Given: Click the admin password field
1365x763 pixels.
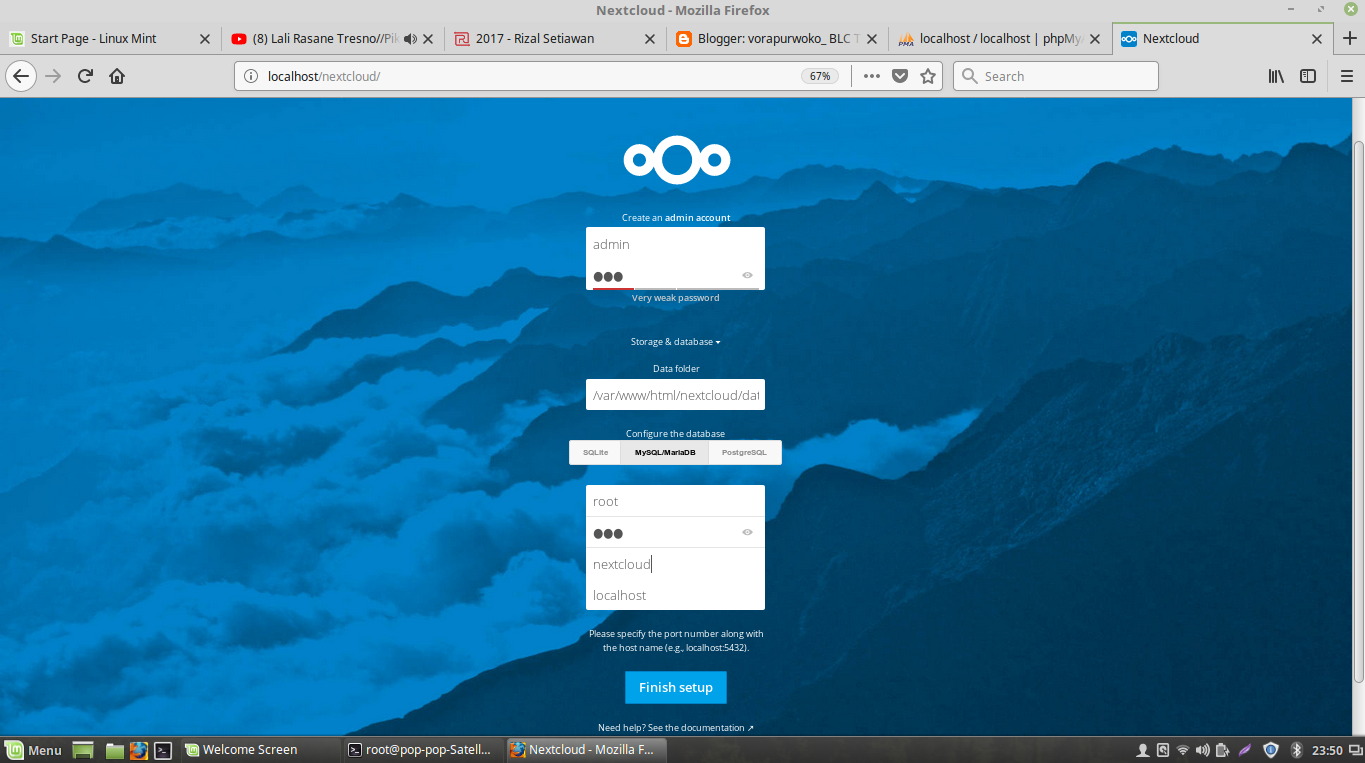Looking at the screenshot, I should pyautogui.click(x=676, y=275).
